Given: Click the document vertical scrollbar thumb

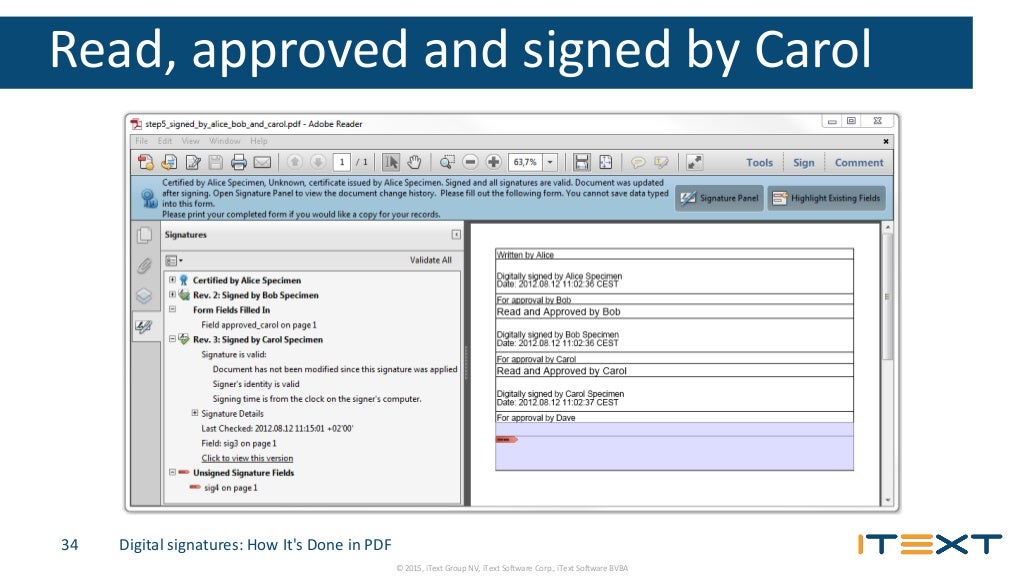Looking at the screenshot, I should (887, 296).
